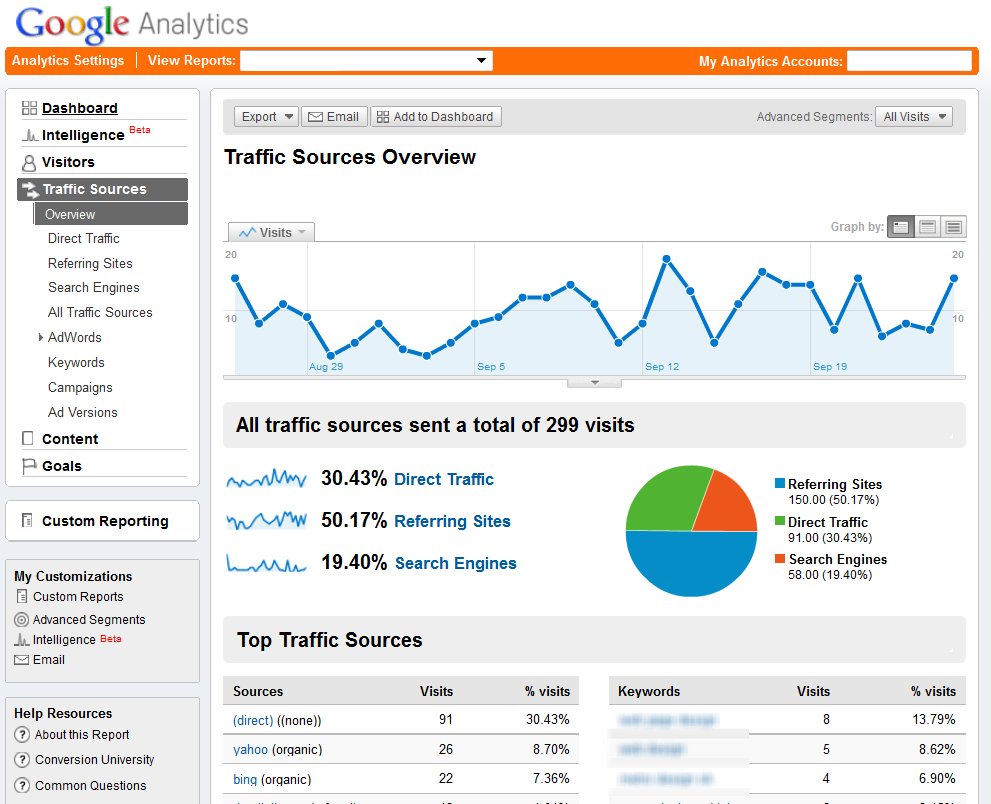Set graph by week view
This screenshot has height=804, width=991.
click(927, 227)
